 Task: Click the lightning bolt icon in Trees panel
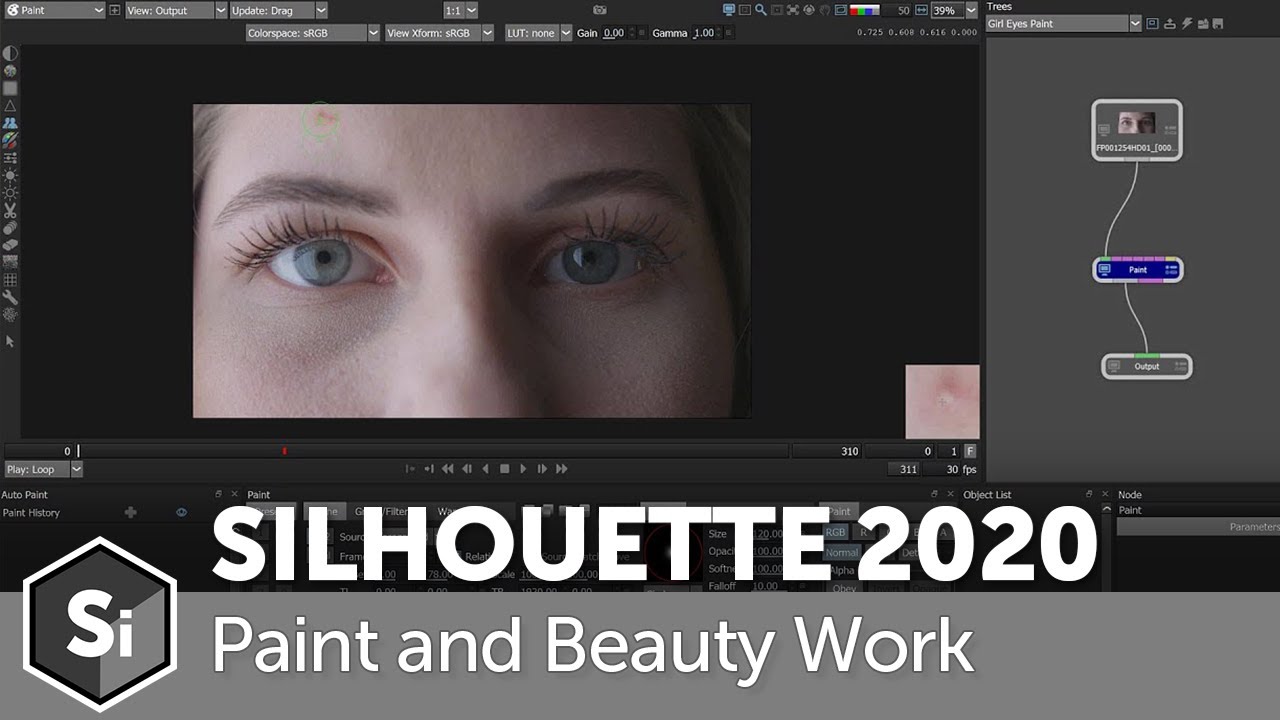(x=1188, y=23)
